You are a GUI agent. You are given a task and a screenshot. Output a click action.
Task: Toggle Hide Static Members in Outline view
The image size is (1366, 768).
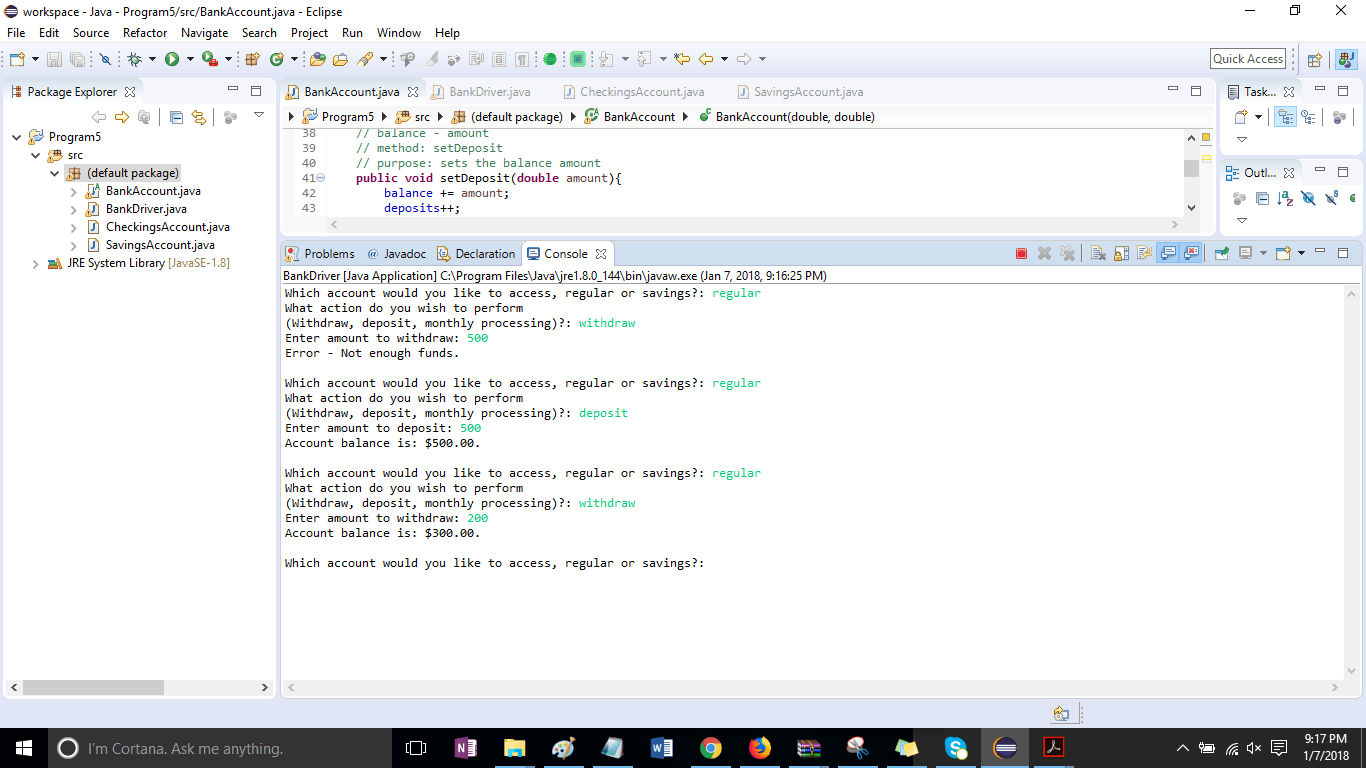(1331, 199)
